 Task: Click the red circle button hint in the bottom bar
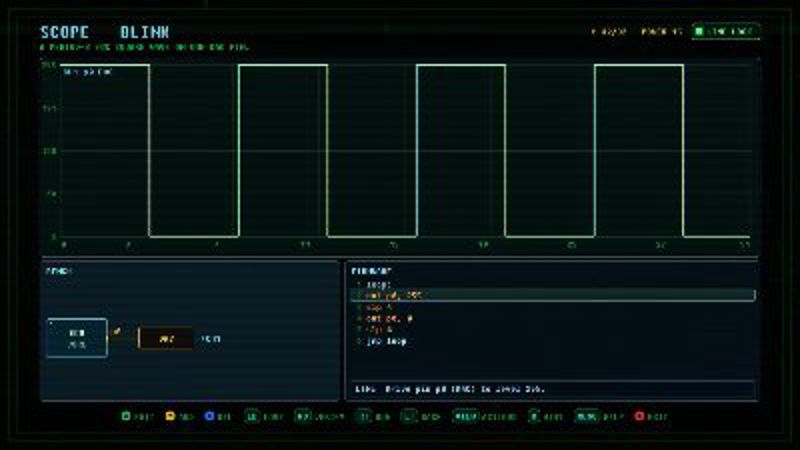click(639, 416)
